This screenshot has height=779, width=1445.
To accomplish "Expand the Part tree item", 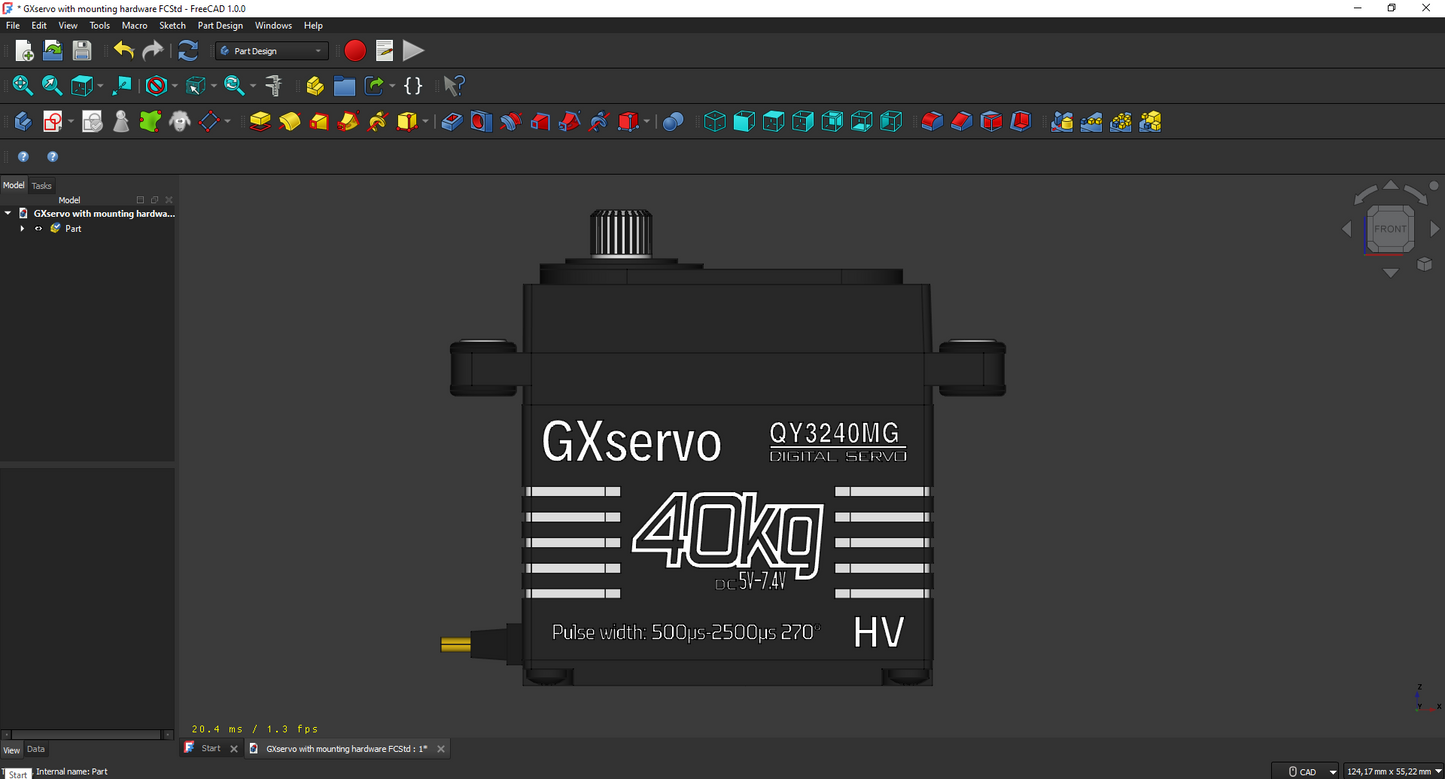I will [22, 229].
